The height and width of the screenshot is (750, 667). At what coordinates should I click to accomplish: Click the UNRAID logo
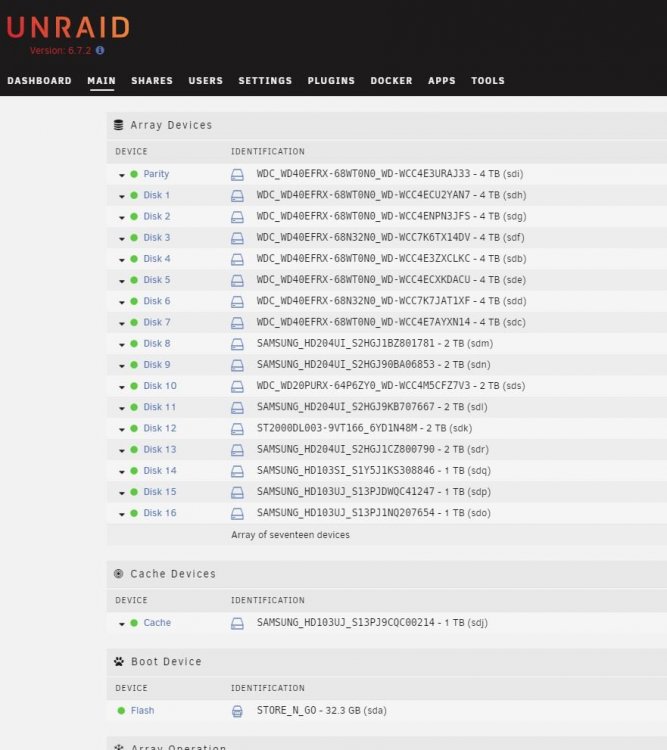coord(68,27)
